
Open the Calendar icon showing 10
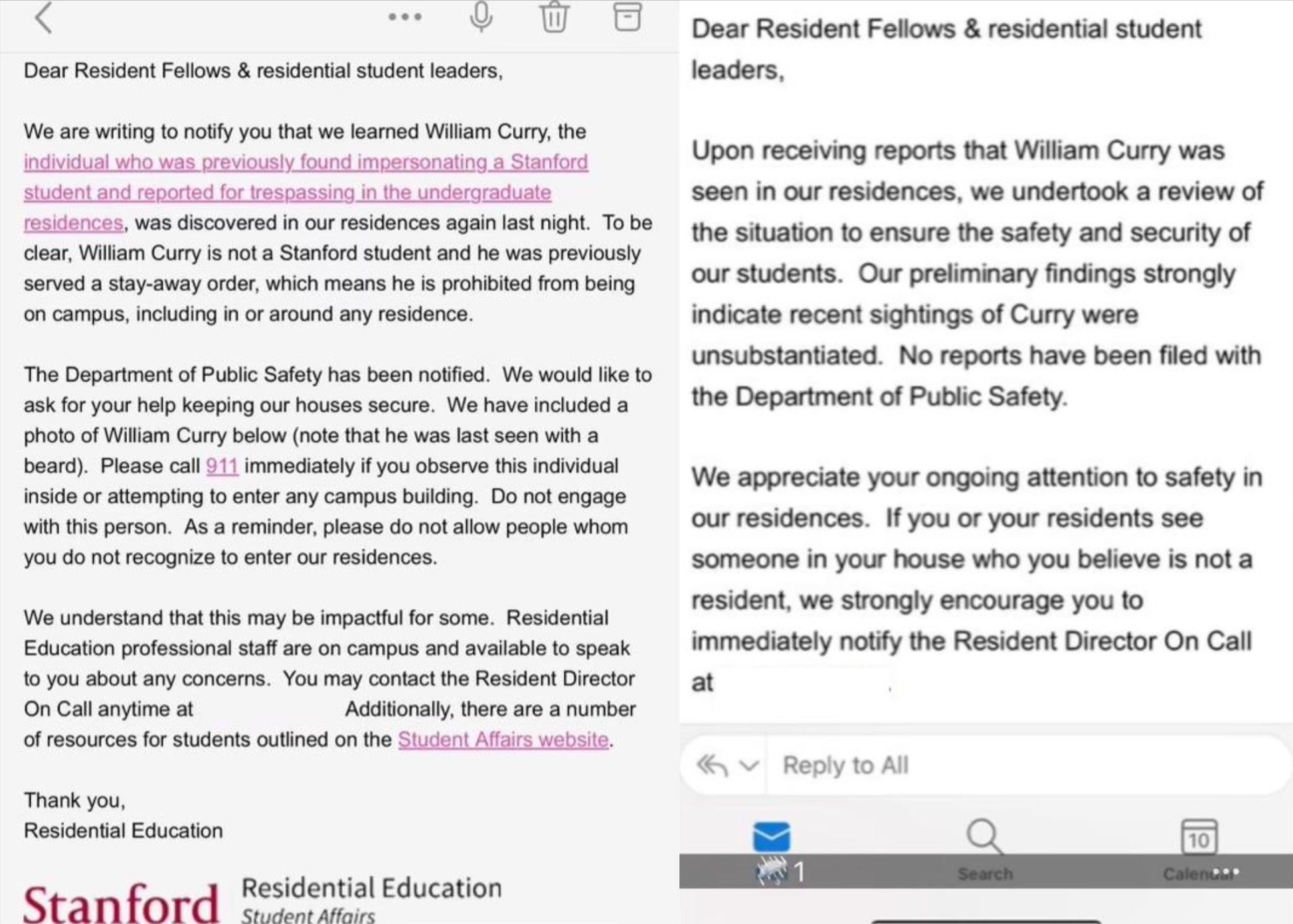[1199, 836]
